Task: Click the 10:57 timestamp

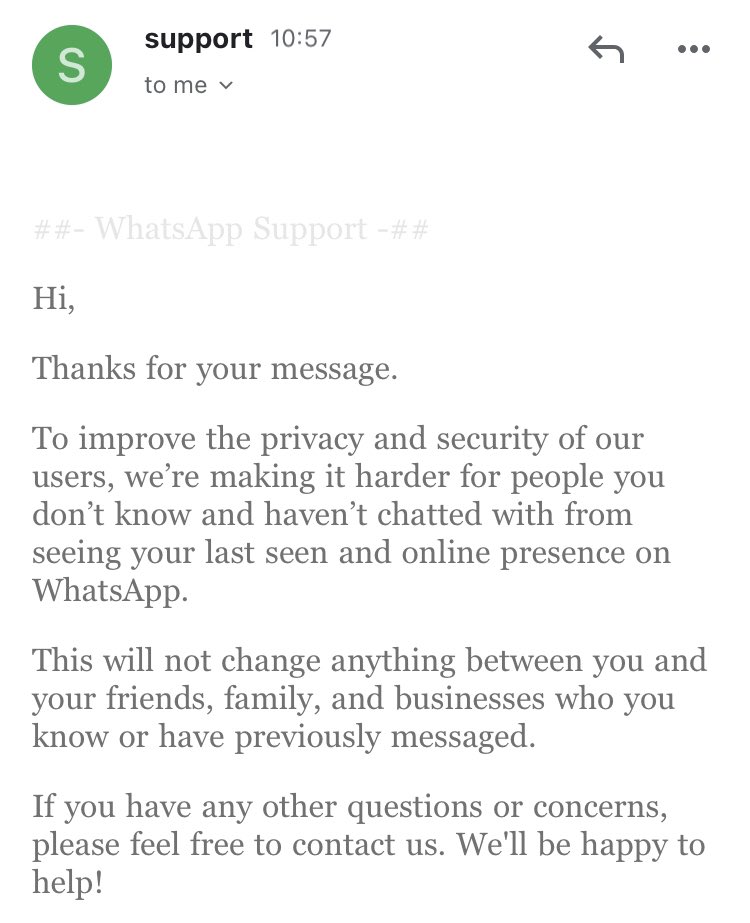Action: pos(302,40)
